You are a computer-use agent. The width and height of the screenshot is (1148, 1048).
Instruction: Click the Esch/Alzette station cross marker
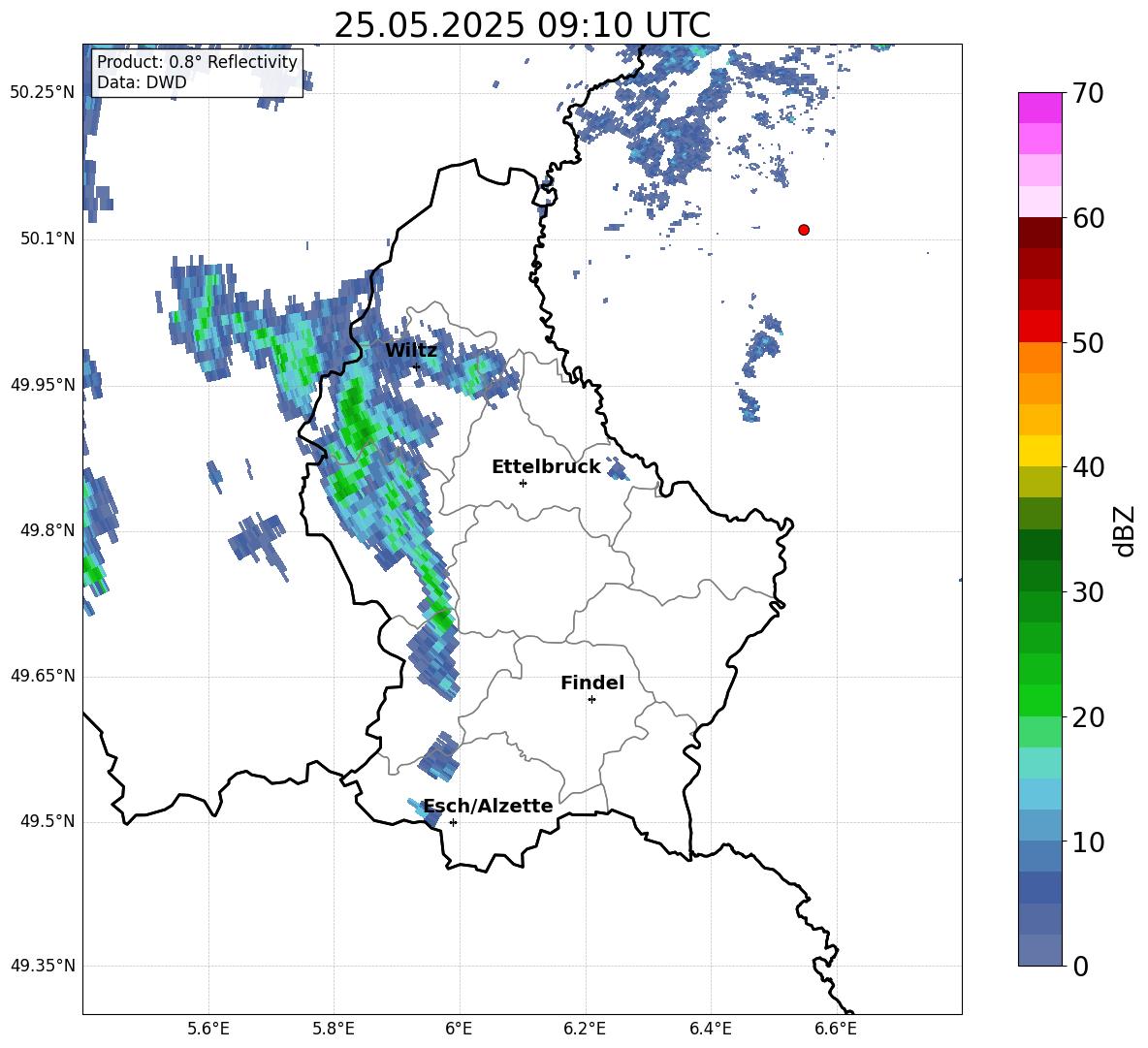click(453, 822)
